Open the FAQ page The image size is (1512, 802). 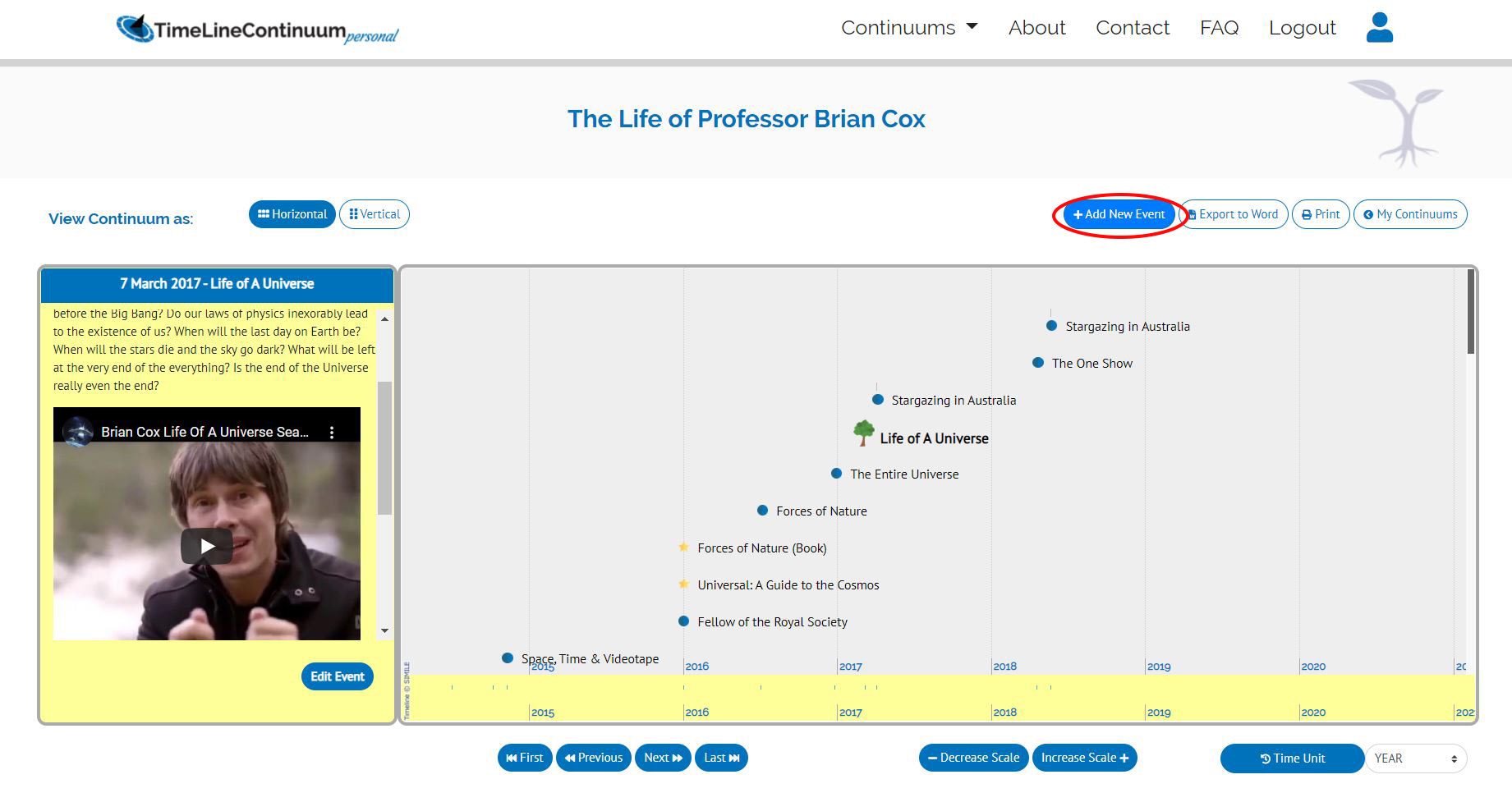pos(1219,28)
